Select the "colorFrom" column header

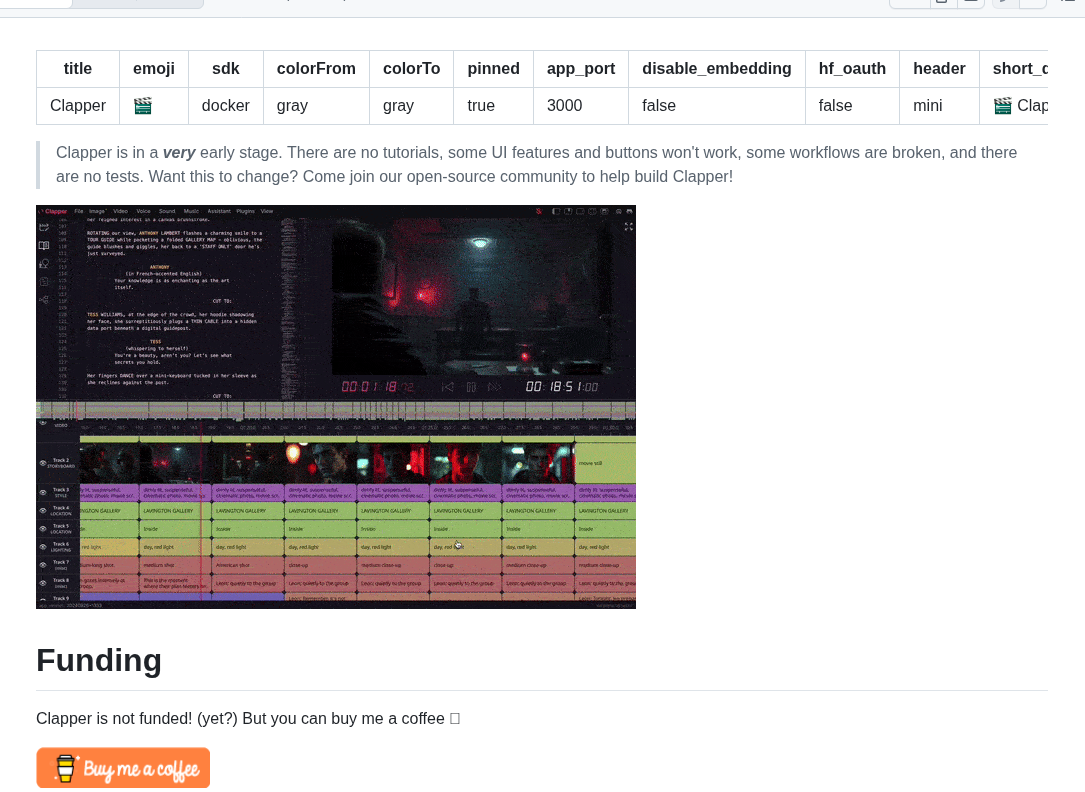coord(316,68)
